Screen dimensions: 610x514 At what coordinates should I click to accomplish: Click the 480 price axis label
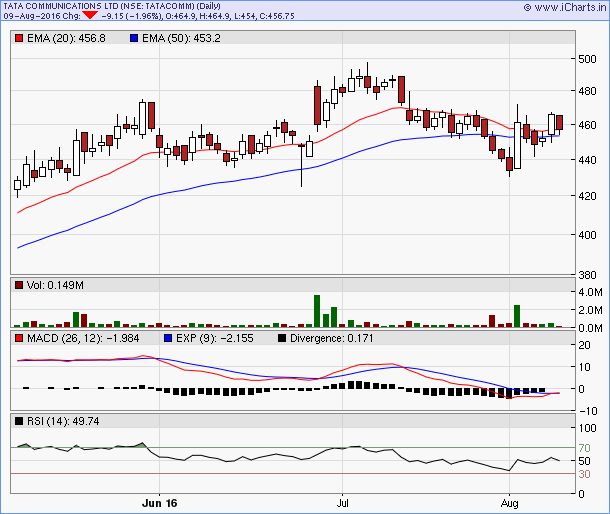tap(587, 91)
